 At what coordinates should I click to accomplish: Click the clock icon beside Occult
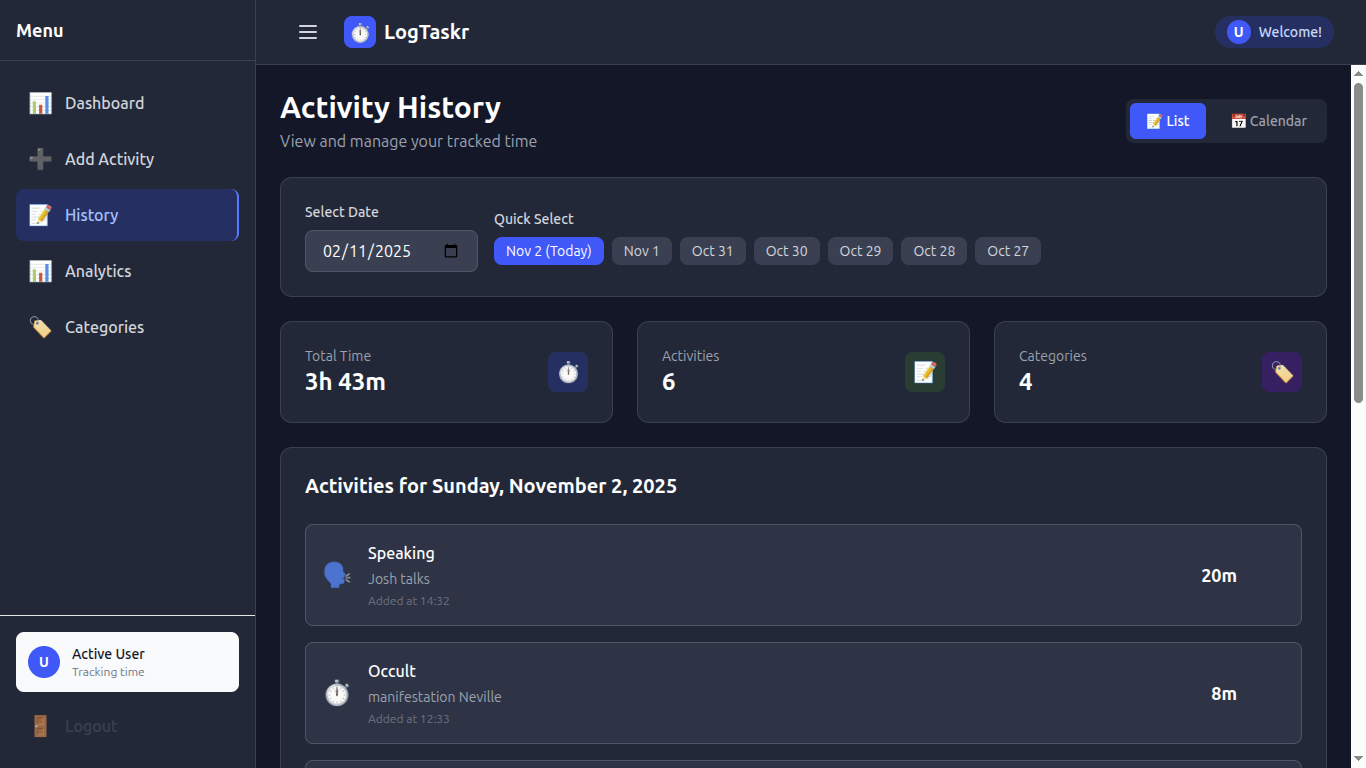point(336,693)
